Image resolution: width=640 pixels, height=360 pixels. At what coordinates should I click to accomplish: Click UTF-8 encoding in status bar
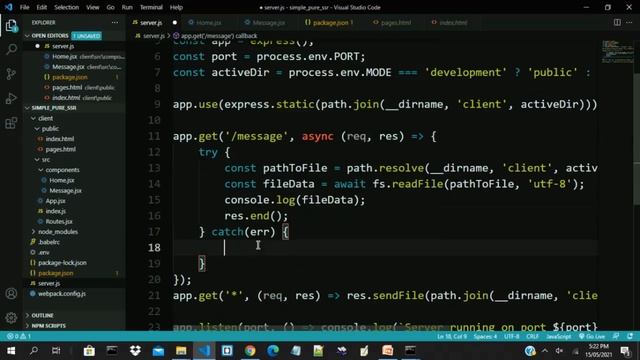tap(511, 336)
